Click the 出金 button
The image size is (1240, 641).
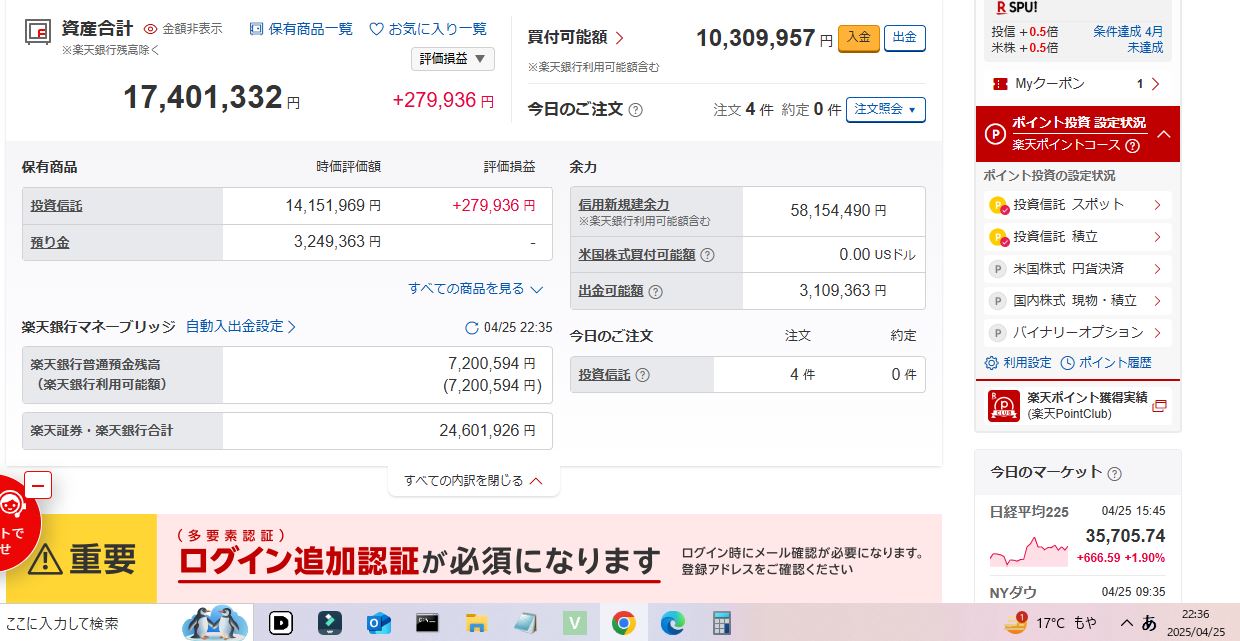click(x=905, y=38)
